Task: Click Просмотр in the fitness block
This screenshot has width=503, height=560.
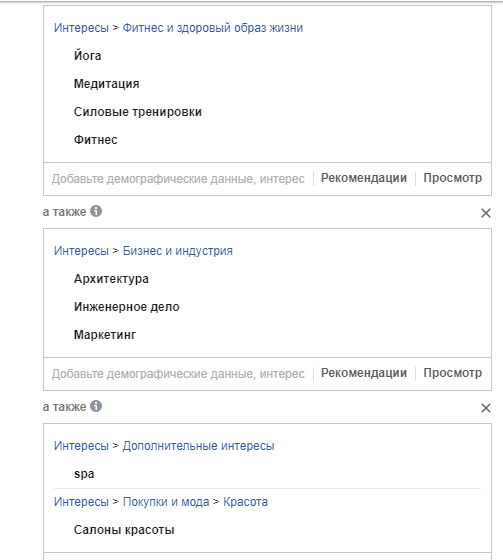Action: click(453, 178)
